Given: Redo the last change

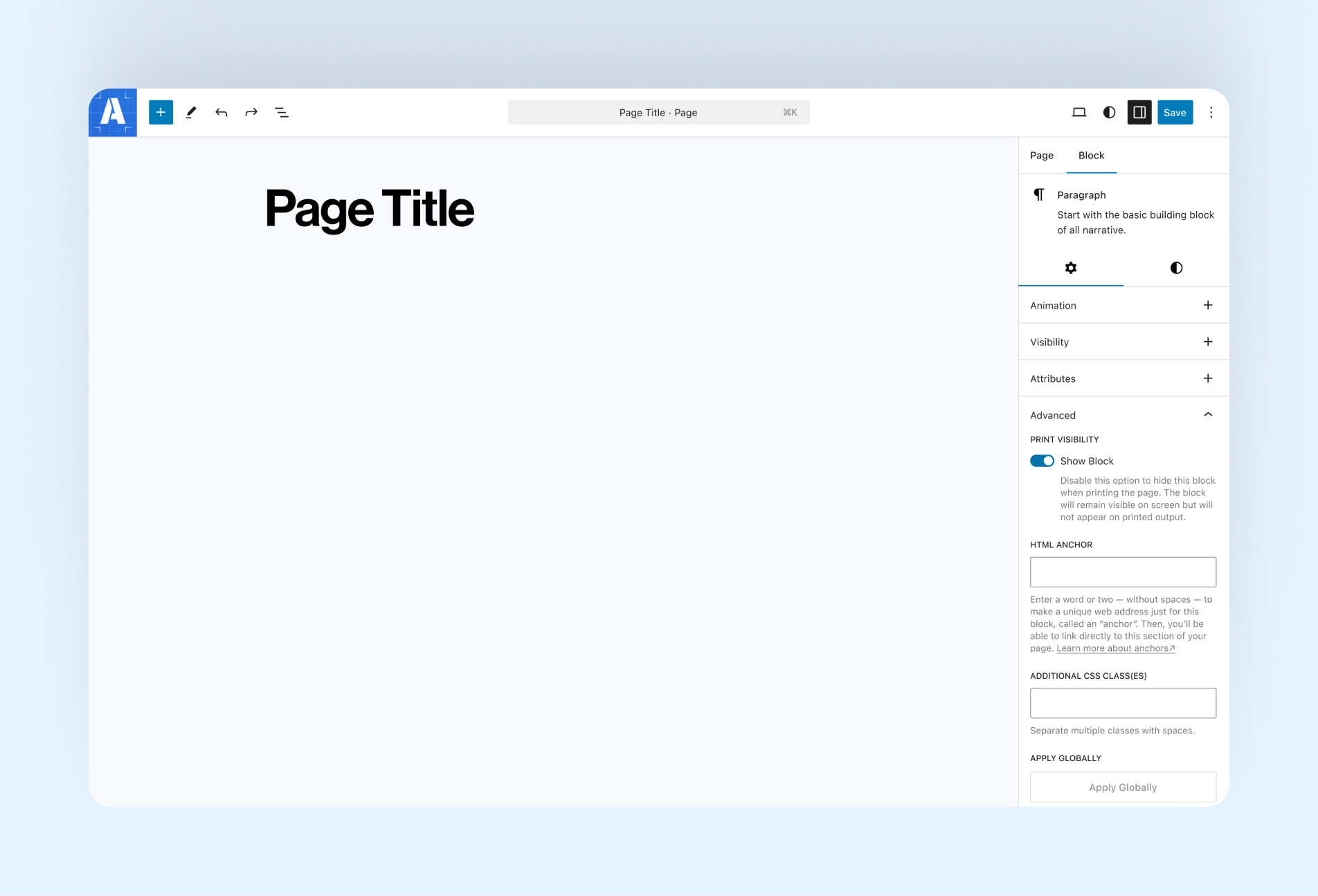Looking at the screenshot, I should [251, 112].
